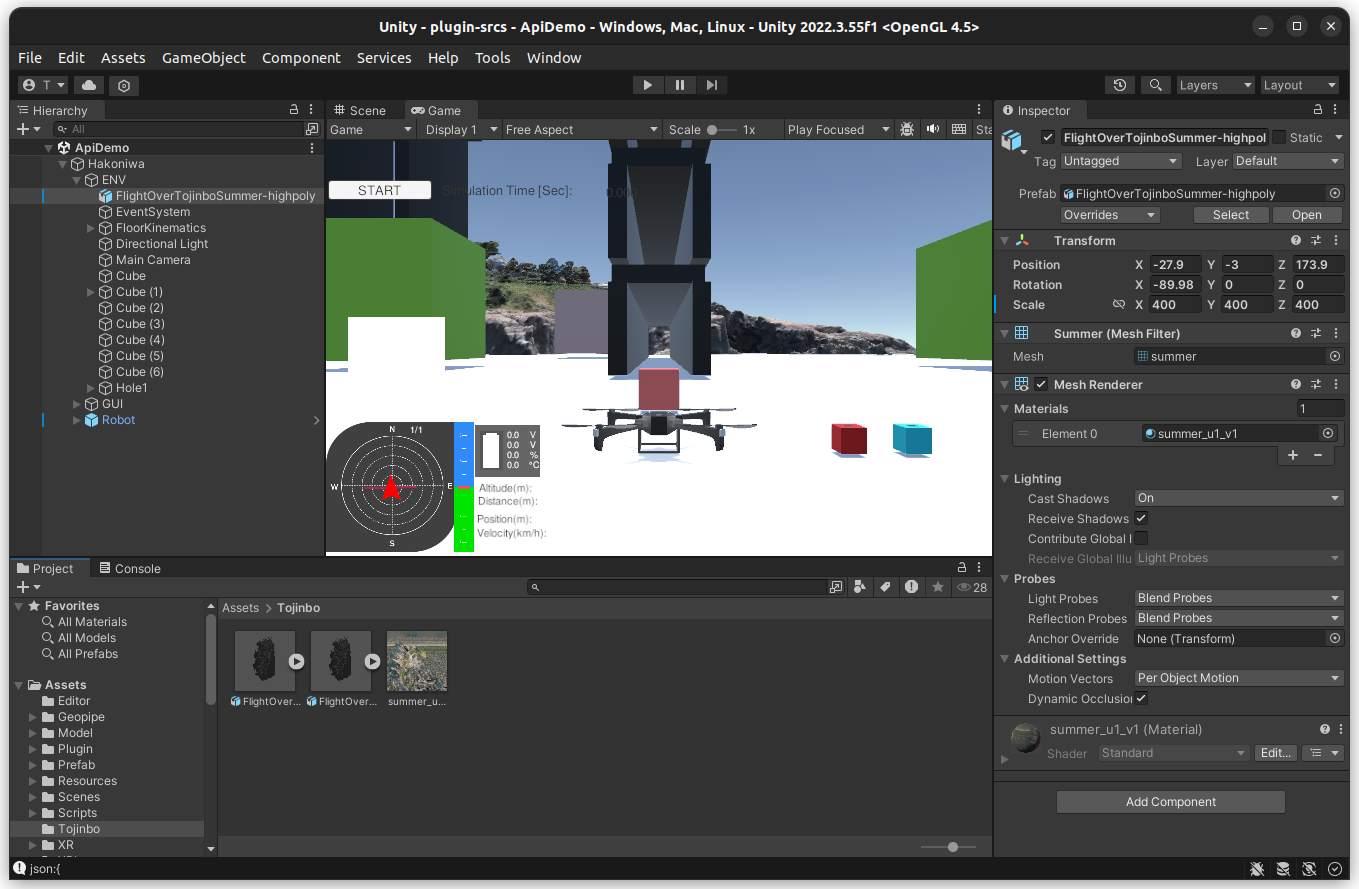The width and height of the screenshot is (1359, 889).
Task: Expand the FloorKinematics hierarchy item
Action: 91,228
